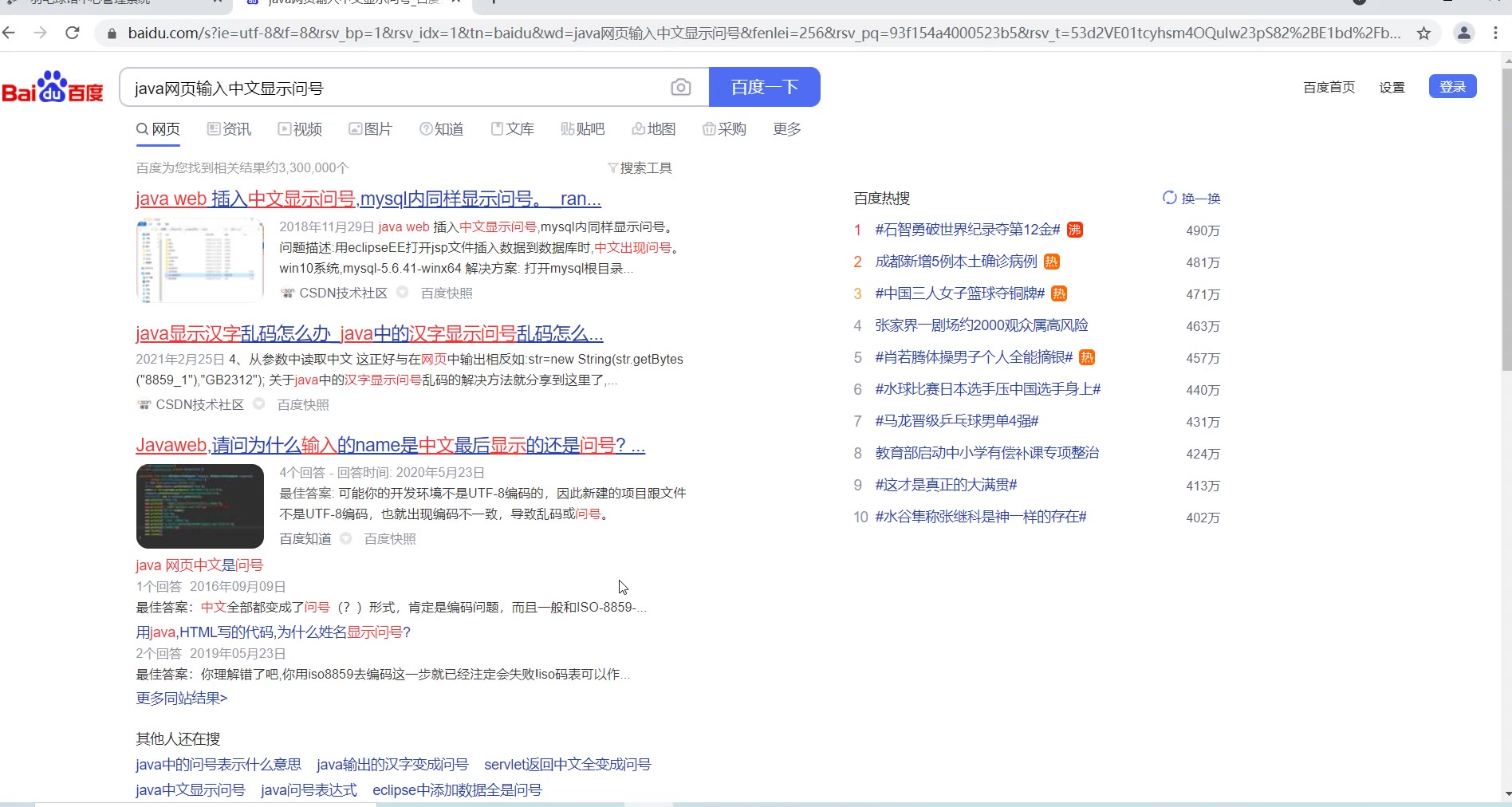The image size is (1512, 807).
Task: Click first result's screenshot thumbnail
Action: coord(200,261)
